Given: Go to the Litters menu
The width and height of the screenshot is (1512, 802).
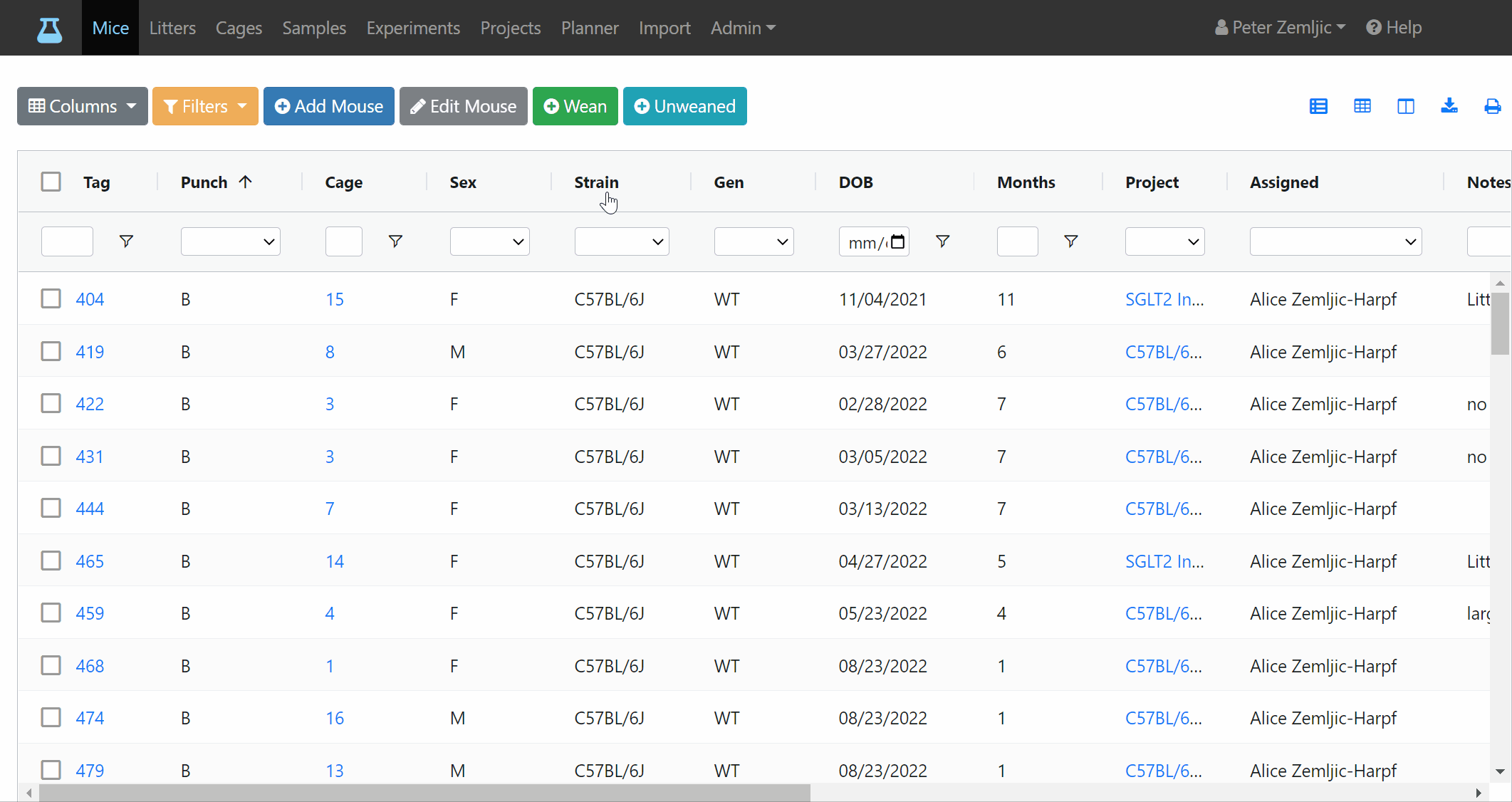Looking at the screenshot, I should point(172,28).
